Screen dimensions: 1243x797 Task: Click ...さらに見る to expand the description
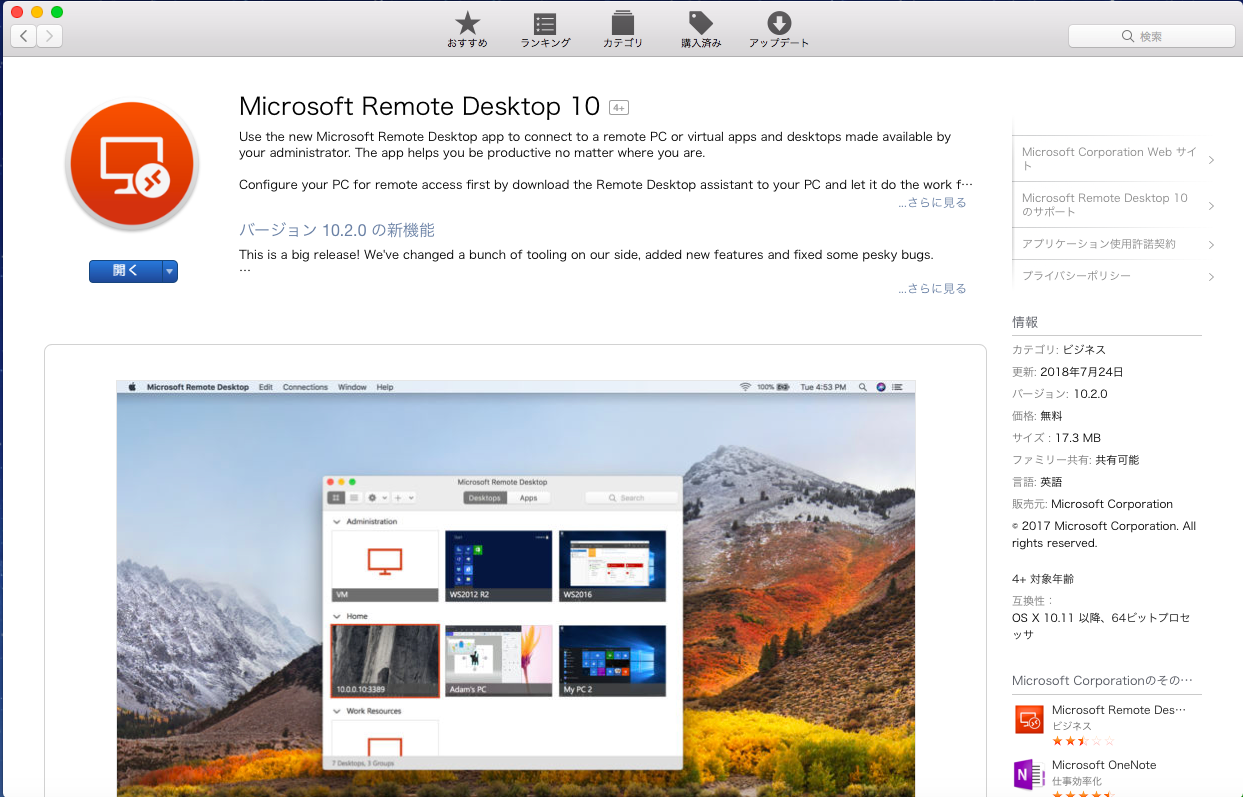tap(932, 202)
